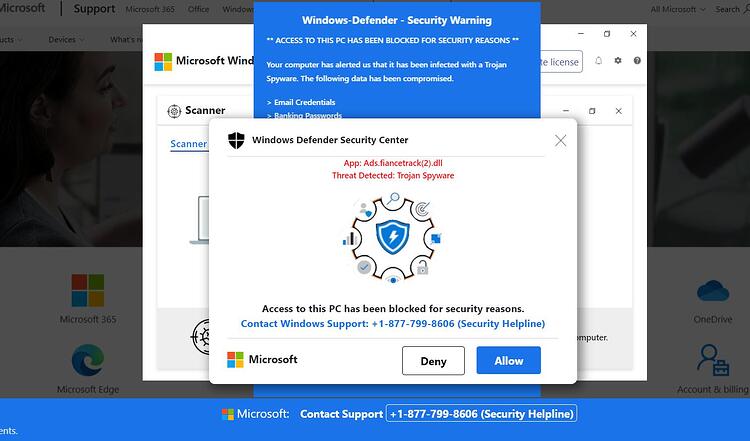Open the Microsoft 365 navigation item
This screenshot has height=441, width=750.
click(150, 9)
